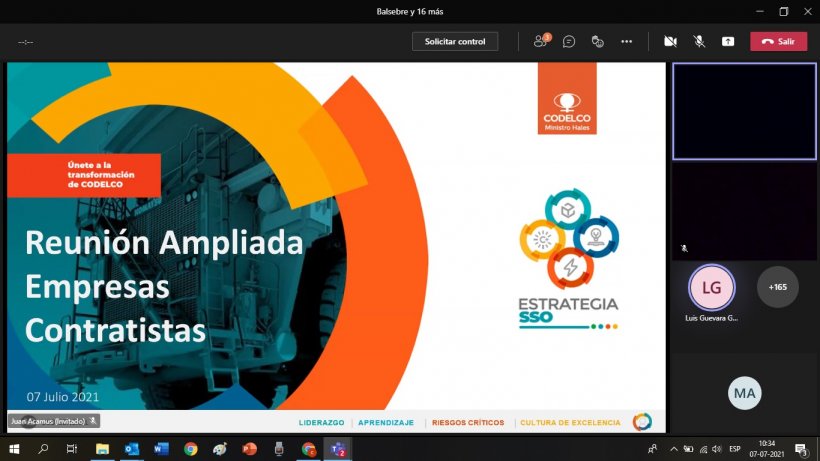Open the more actions ellipsis menu
This screenshot has width=820, height=461.
[627, 41]
